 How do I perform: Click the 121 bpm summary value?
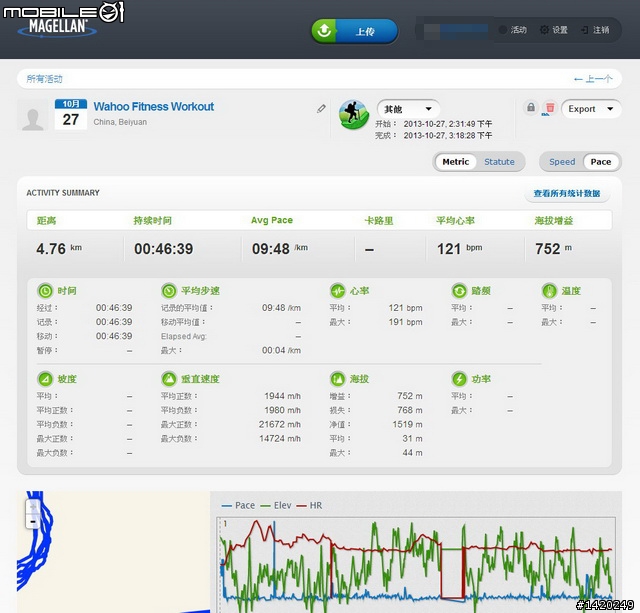coord(460,249)
